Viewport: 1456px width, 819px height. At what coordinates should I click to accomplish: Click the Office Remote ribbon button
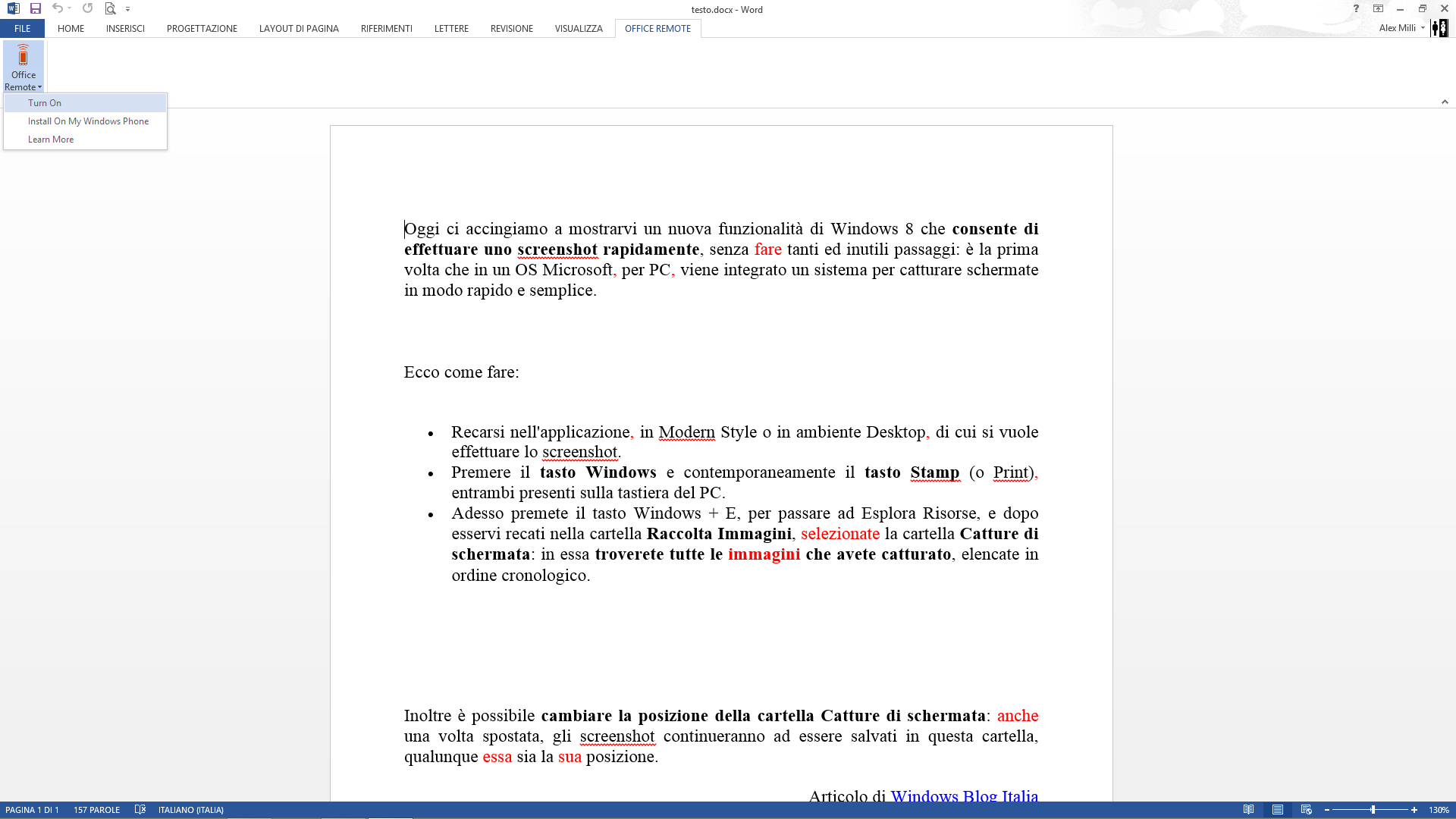(x=24, y=67)
